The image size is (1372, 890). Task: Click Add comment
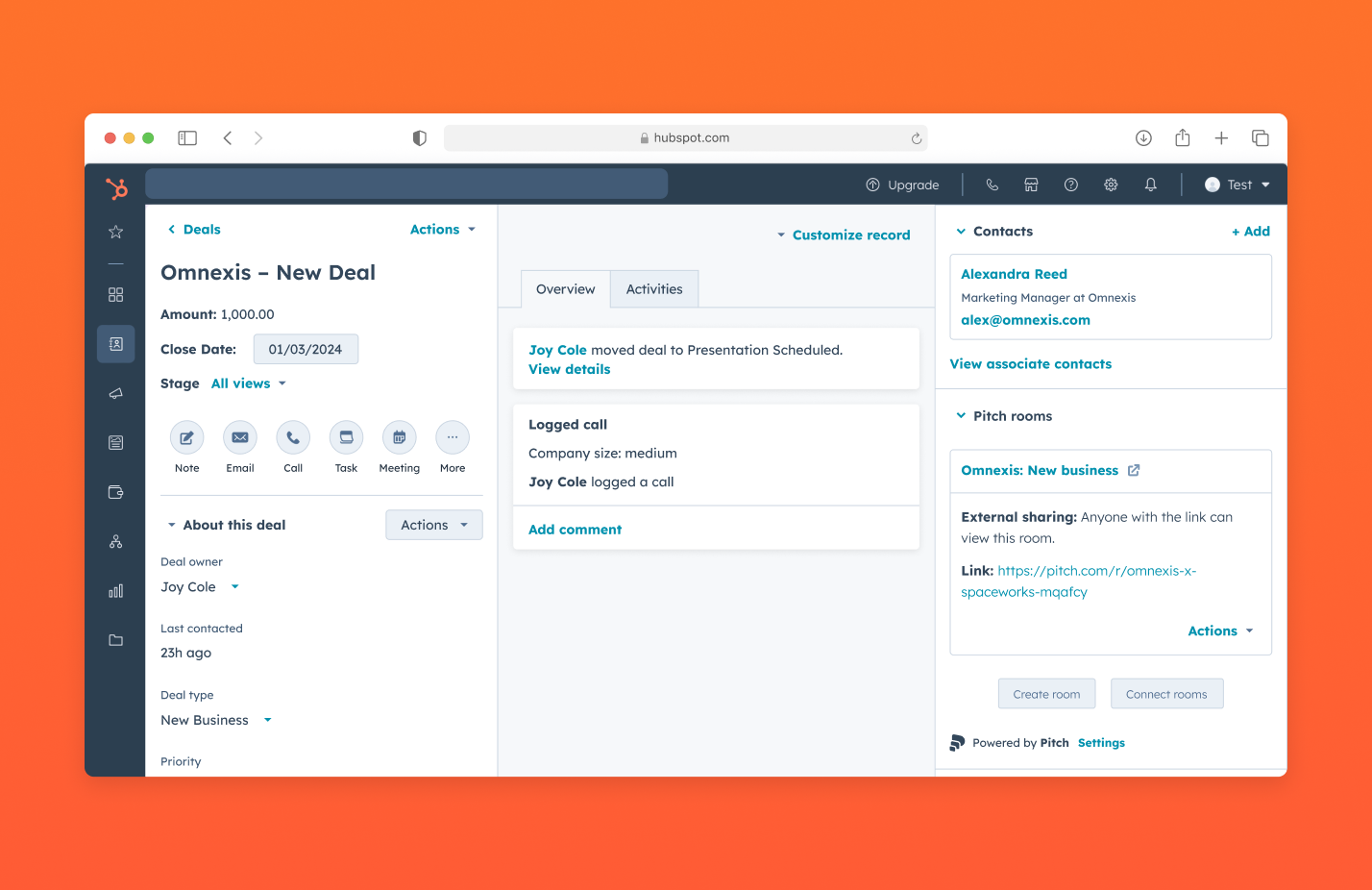tap(575, 530)
